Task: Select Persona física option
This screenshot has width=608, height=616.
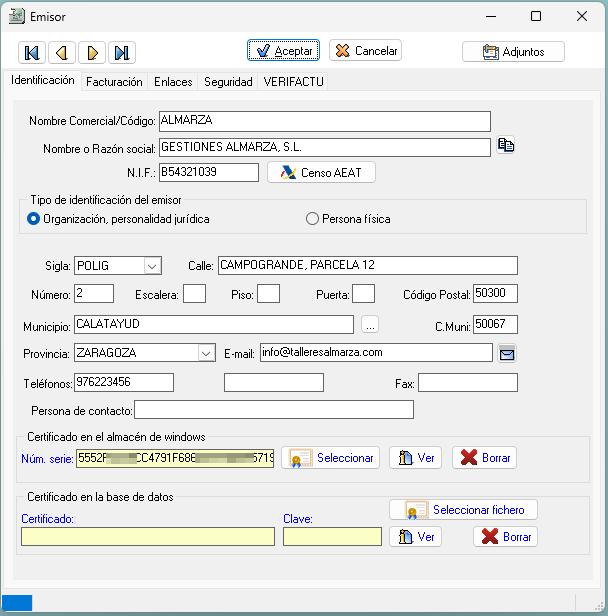Action: tap(313, 218)
